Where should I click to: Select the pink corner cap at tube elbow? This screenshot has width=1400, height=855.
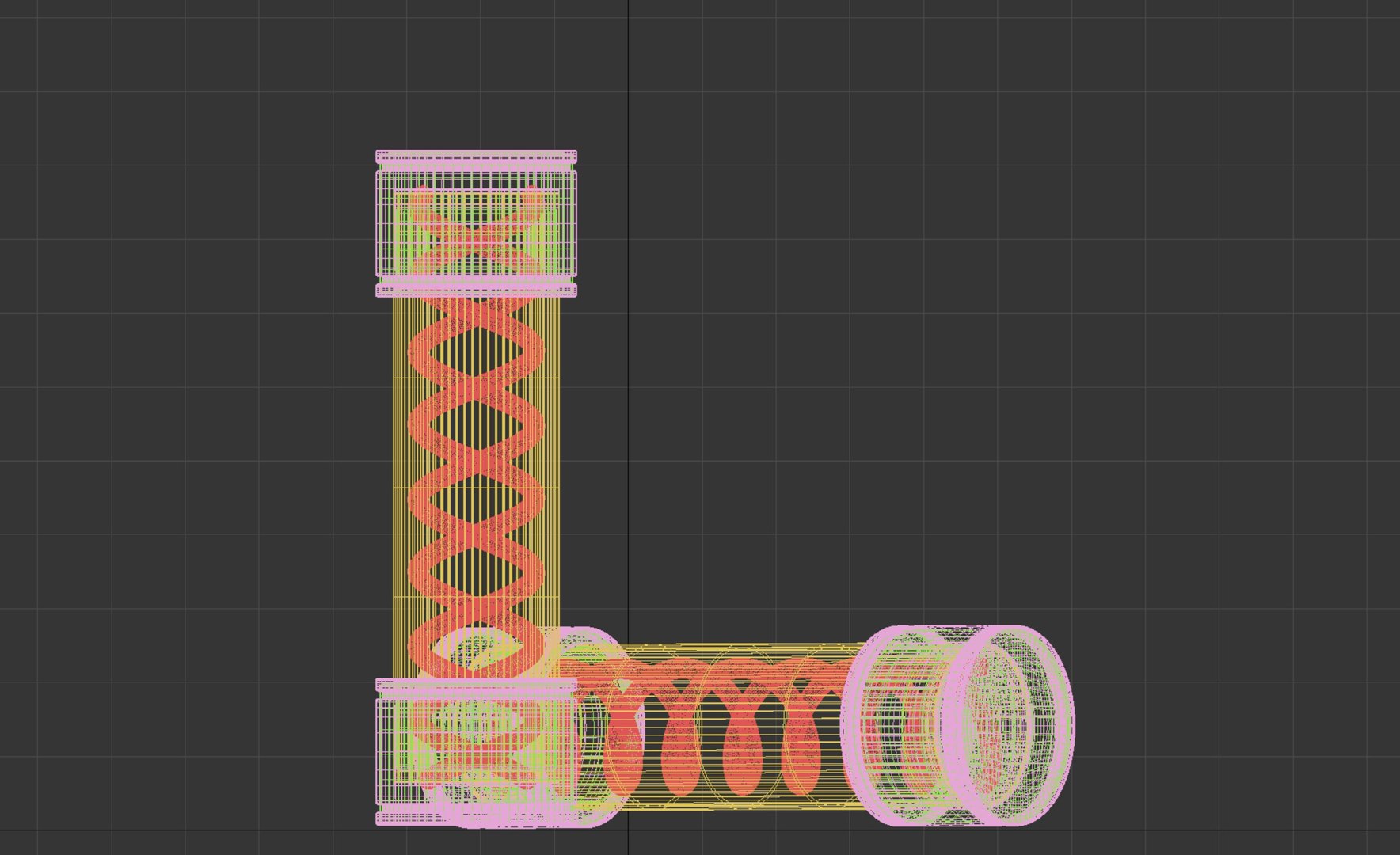(x=476, y=752)
